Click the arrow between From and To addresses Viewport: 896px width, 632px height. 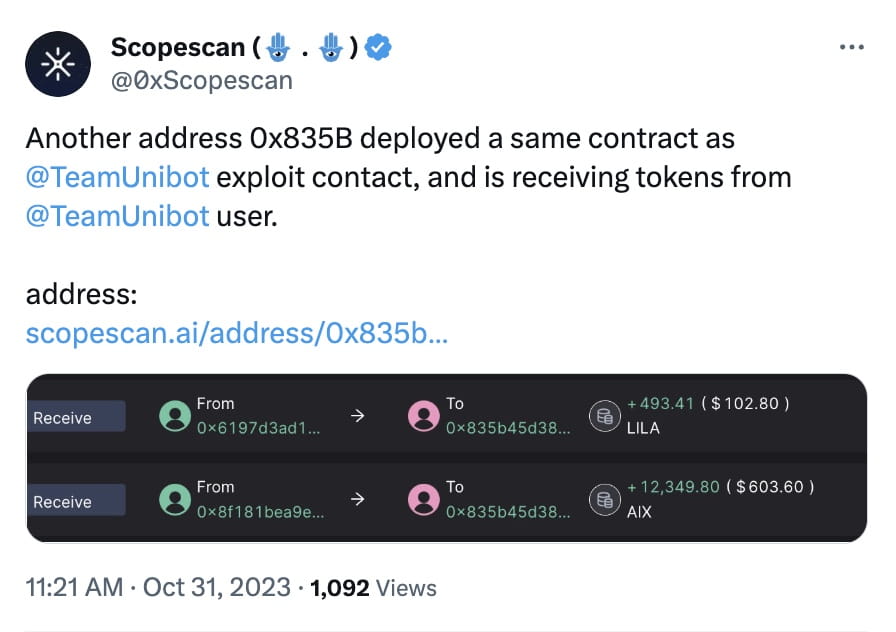[x=357, y=415]
